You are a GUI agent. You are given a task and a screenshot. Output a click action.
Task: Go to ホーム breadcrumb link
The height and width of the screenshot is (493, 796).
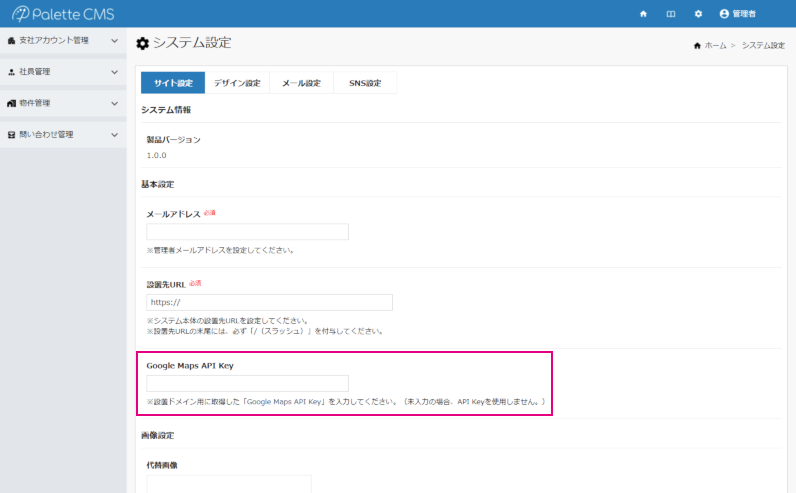point(715,46)
